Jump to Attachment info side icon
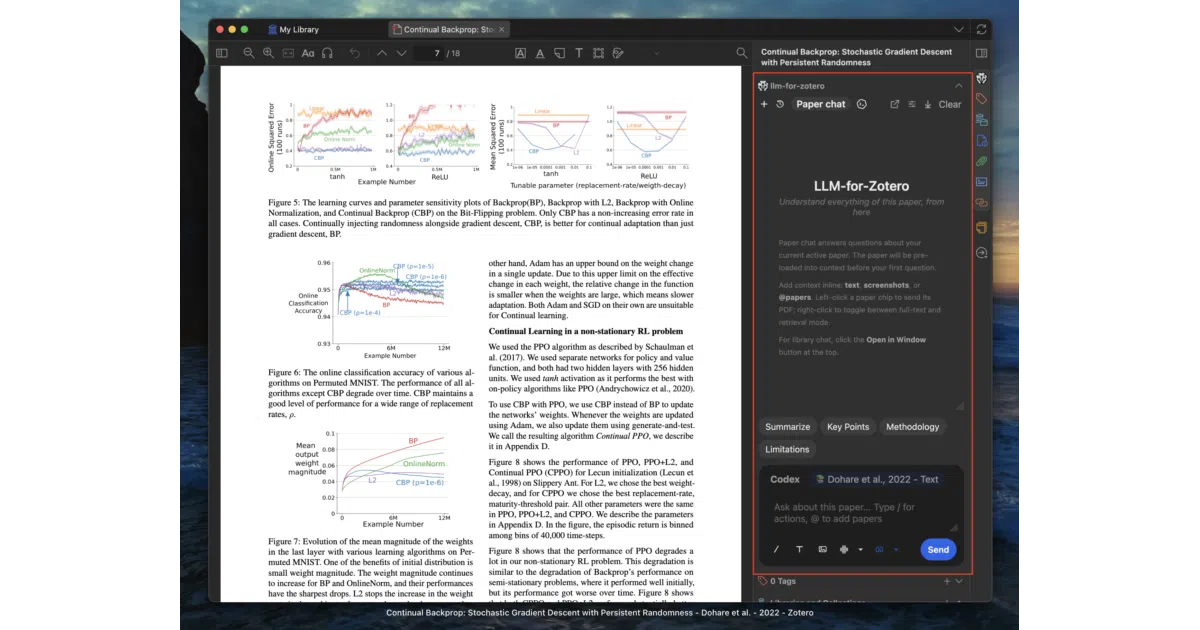 tap(982, 141)
